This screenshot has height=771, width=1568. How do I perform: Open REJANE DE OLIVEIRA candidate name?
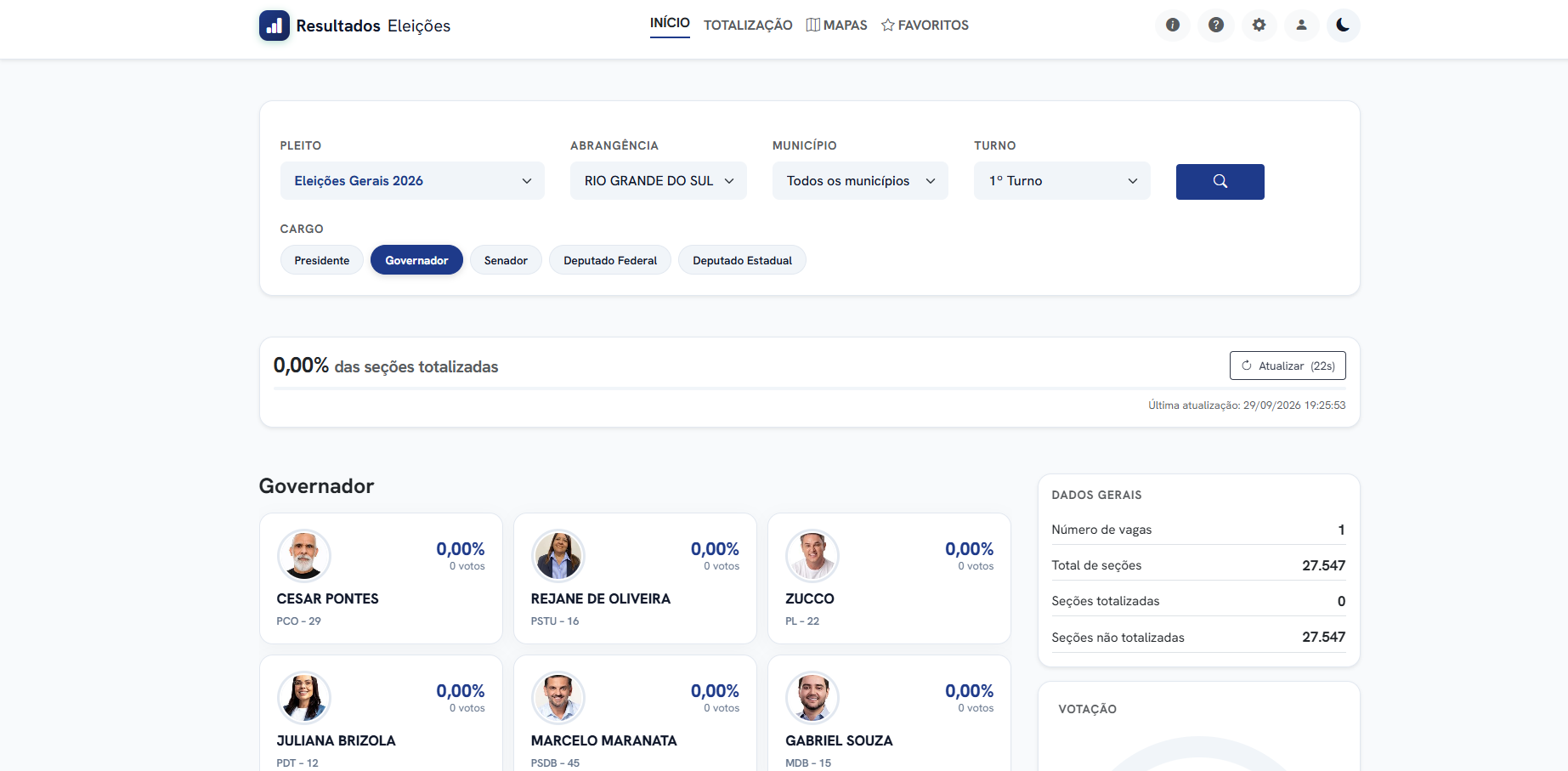601,598
